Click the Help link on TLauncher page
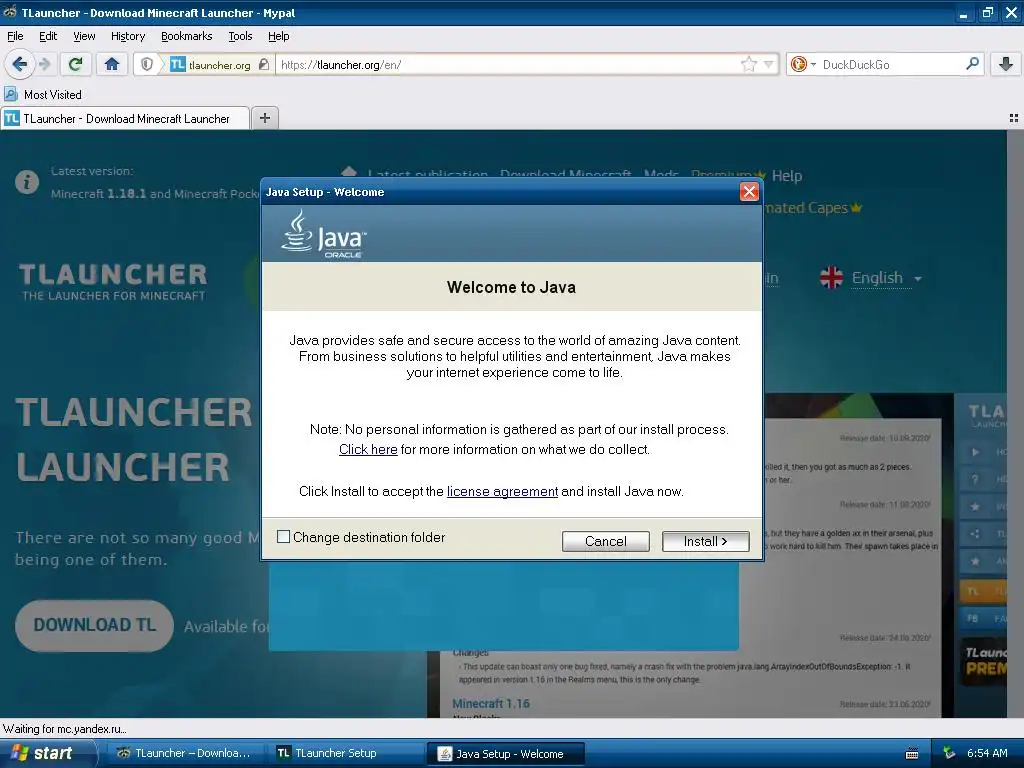 tap(786, 176)
